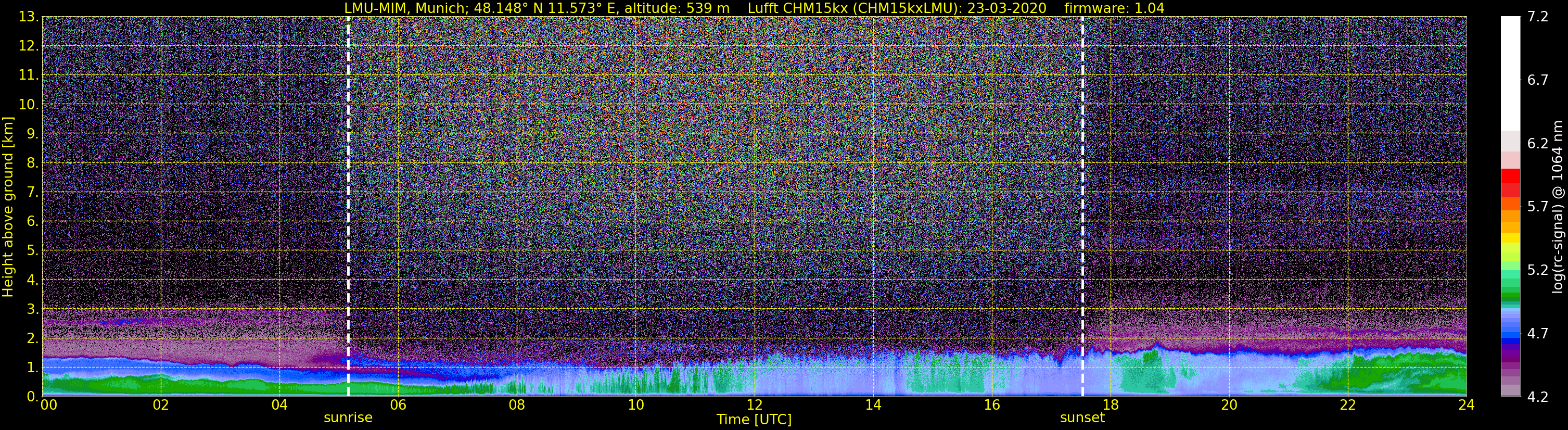Click the '13.' height tick label
Screen dimensions: 1568x430
pyautogui.click(x=29, y=17)
